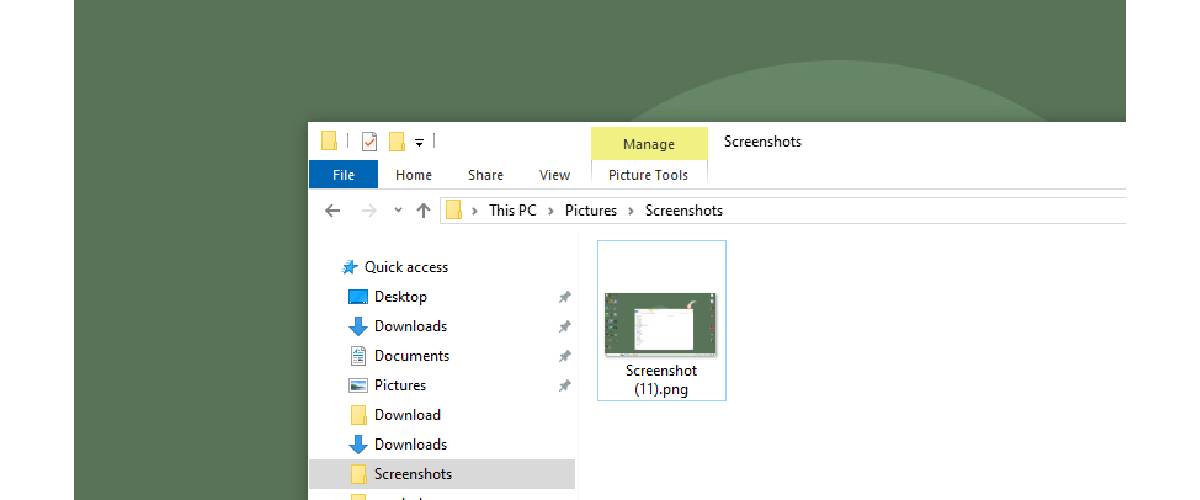Expand the Recent locations dropdown chevron
The image size is (1200, 500).
tap(398, 210)
